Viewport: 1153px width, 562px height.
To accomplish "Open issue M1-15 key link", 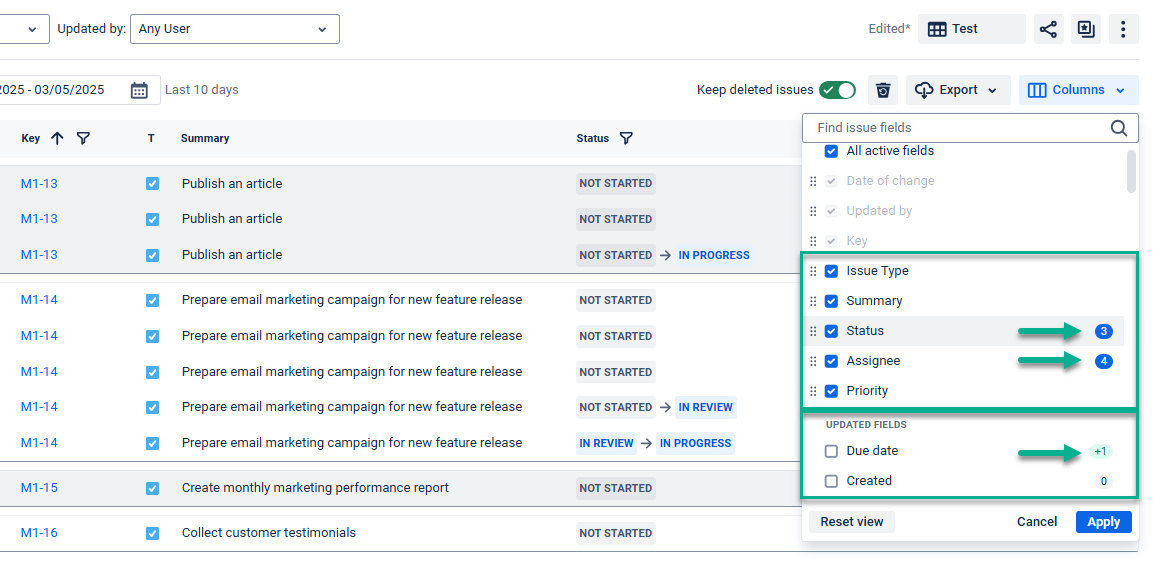I will pos(39,488).
